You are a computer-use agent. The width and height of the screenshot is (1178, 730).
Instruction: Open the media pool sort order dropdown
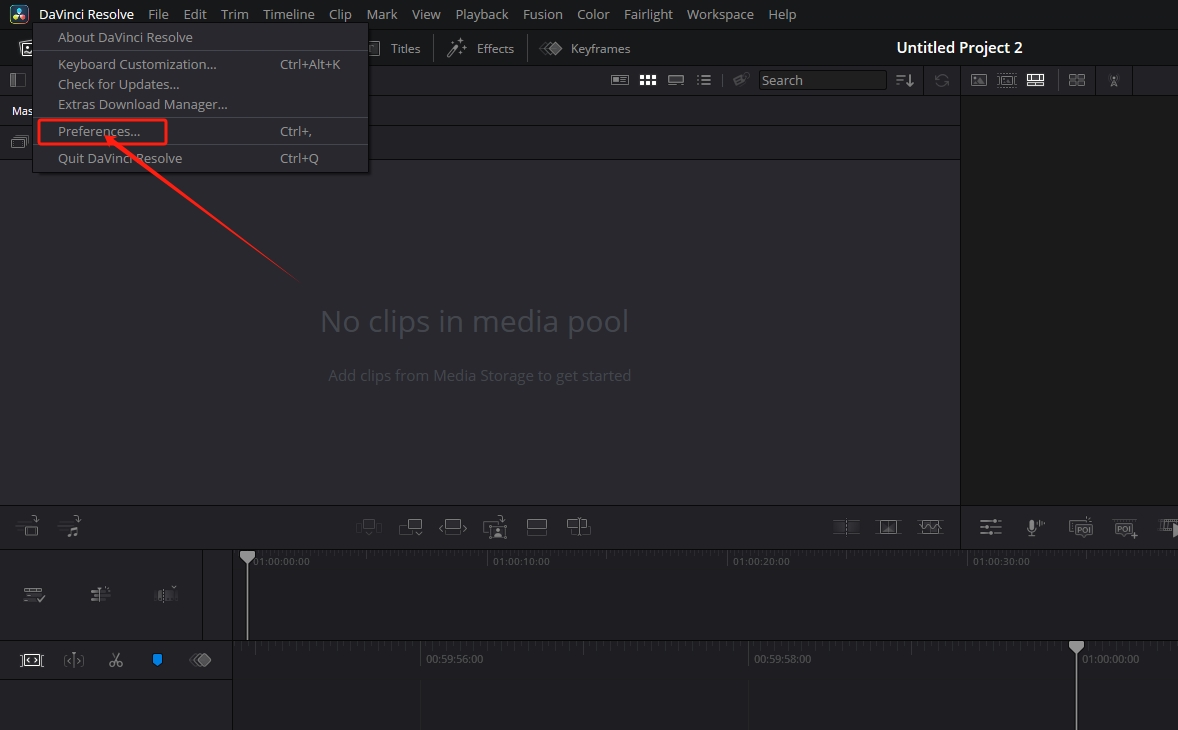[x=904, y=80]
